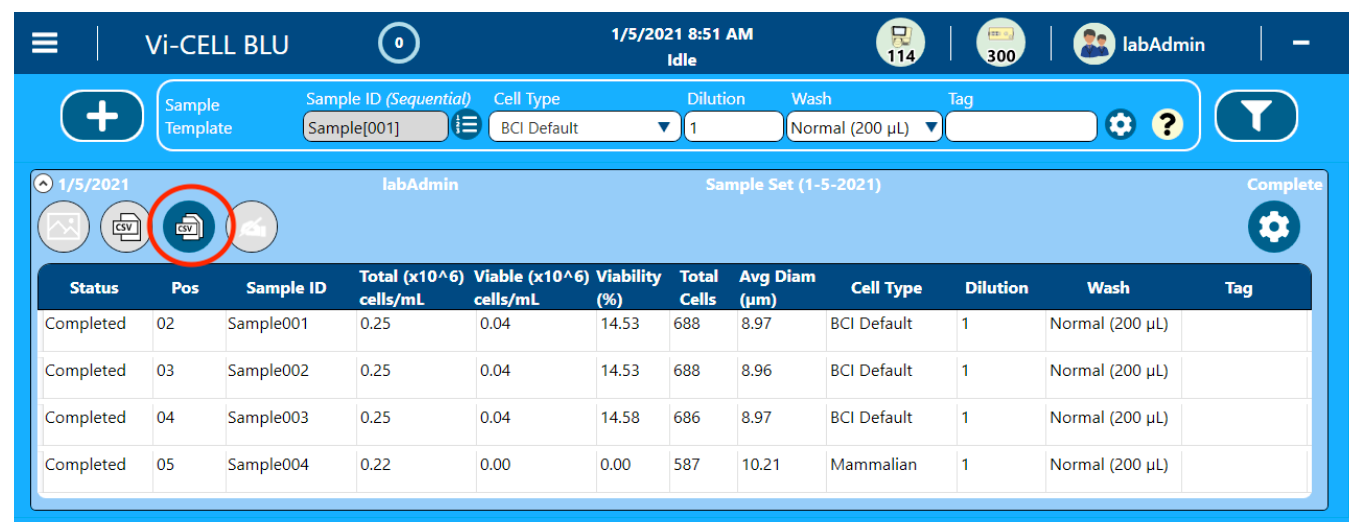This screenshot has width=1362, height=526.
Task: Add a new sample with the plus button
Action: (x=102, y=116)
